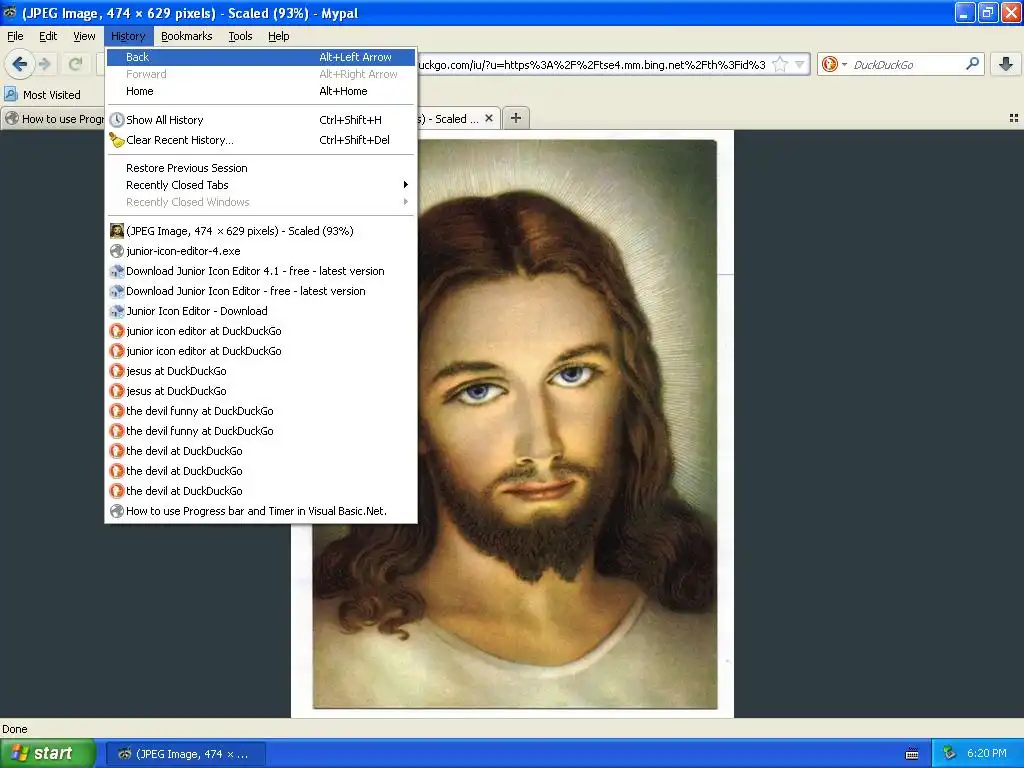Open second the devil funny at DuckDuckGo entry
The height and width of the screenshot is (768, 1024).
(x=261, y=431)
